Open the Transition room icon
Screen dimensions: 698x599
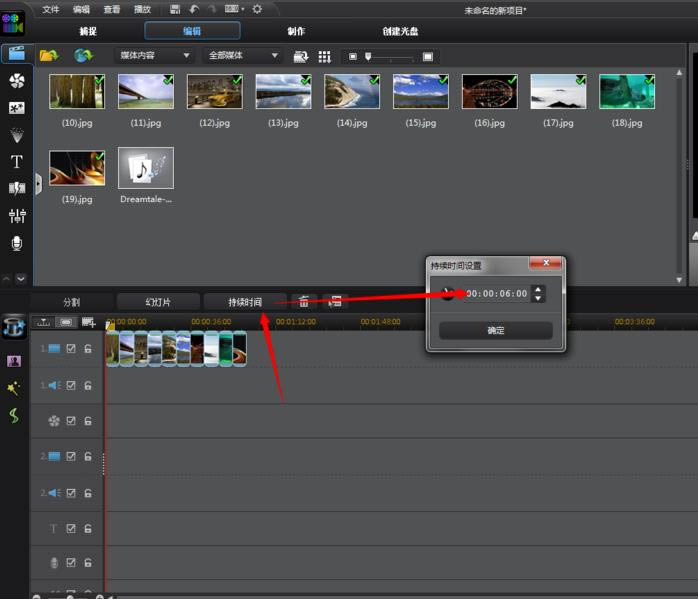(17, 189)
